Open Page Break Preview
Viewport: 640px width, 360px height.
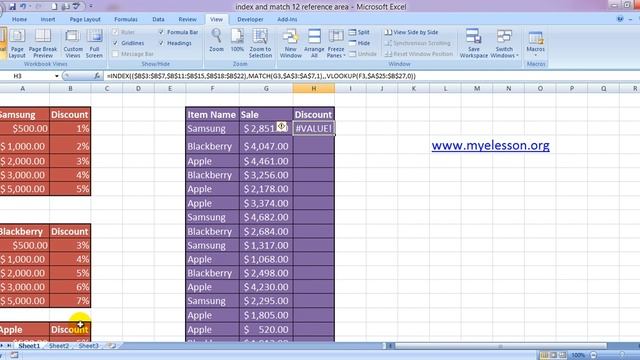(43, 43)
